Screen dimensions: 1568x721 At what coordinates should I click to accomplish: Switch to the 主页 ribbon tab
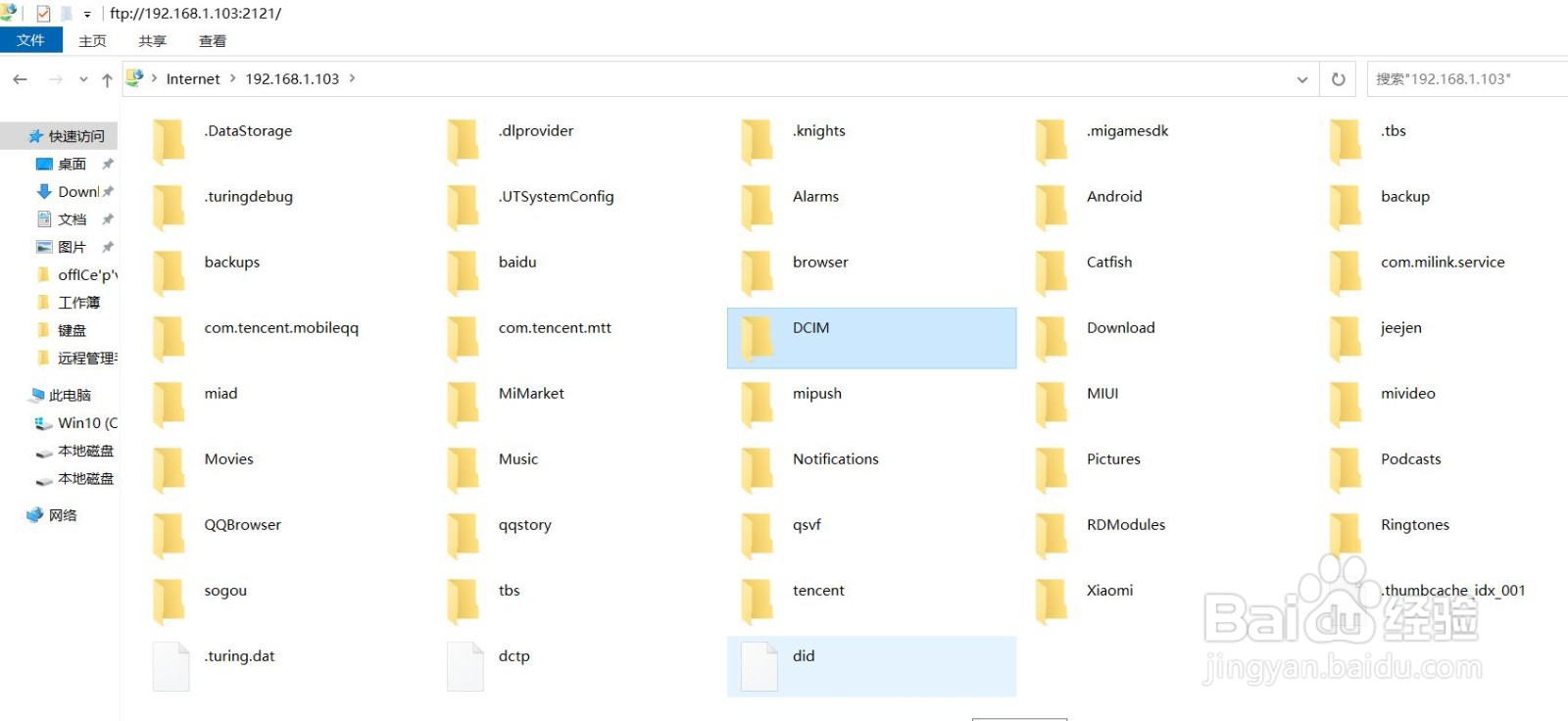(x=92, y=41)
